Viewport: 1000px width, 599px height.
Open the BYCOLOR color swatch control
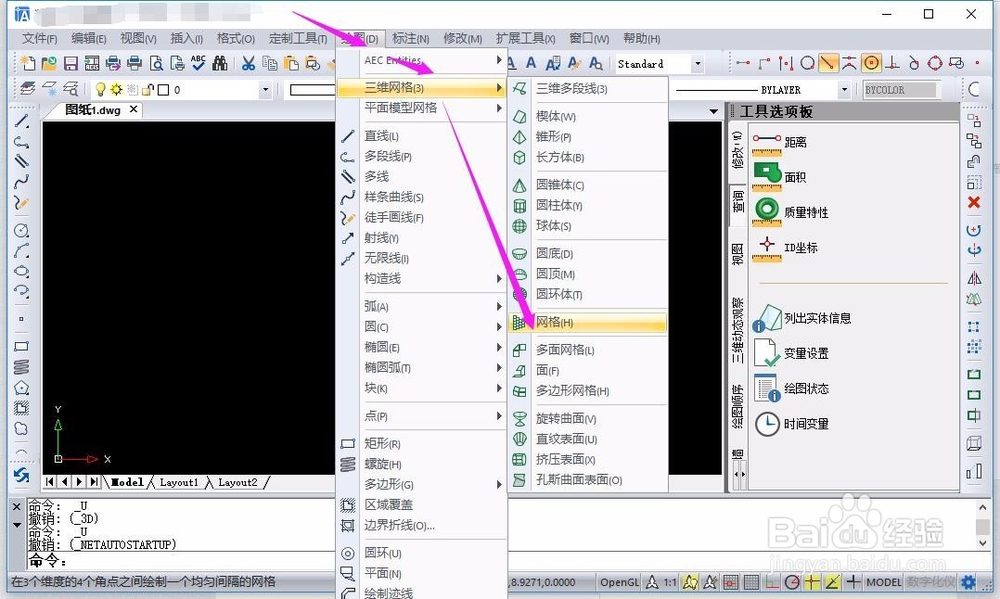900,89
